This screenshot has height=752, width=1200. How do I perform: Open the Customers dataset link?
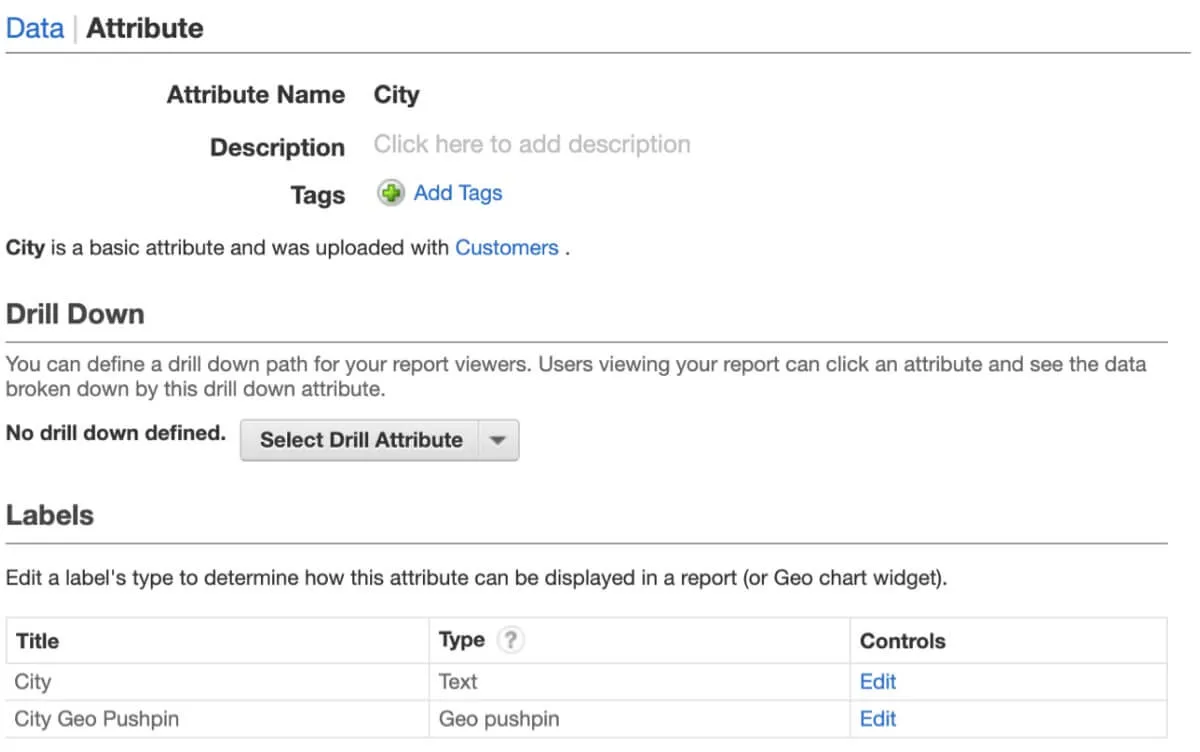(x=506, y=248)
